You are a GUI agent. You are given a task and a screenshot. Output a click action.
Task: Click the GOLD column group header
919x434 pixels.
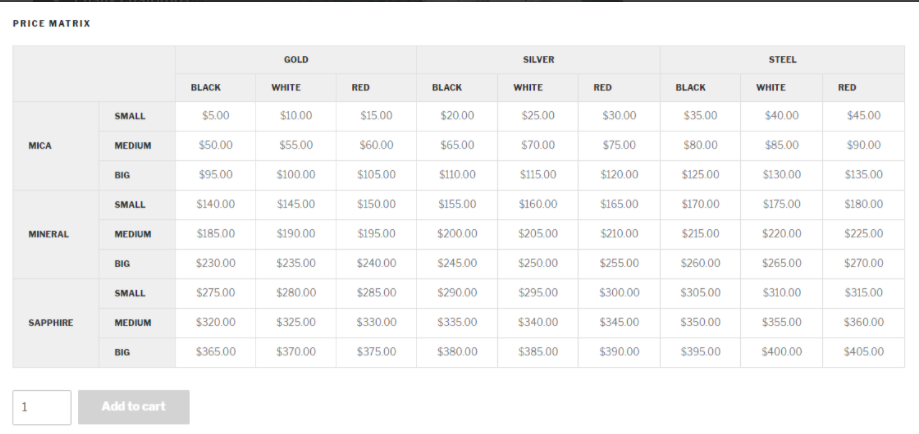pos(296,60)
